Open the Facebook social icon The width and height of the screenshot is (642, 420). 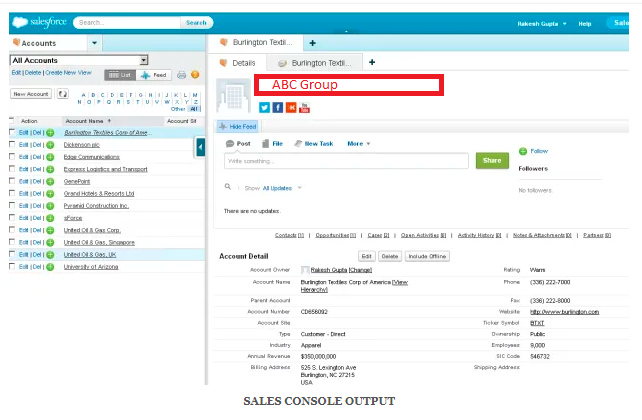(x=278, y=108)
